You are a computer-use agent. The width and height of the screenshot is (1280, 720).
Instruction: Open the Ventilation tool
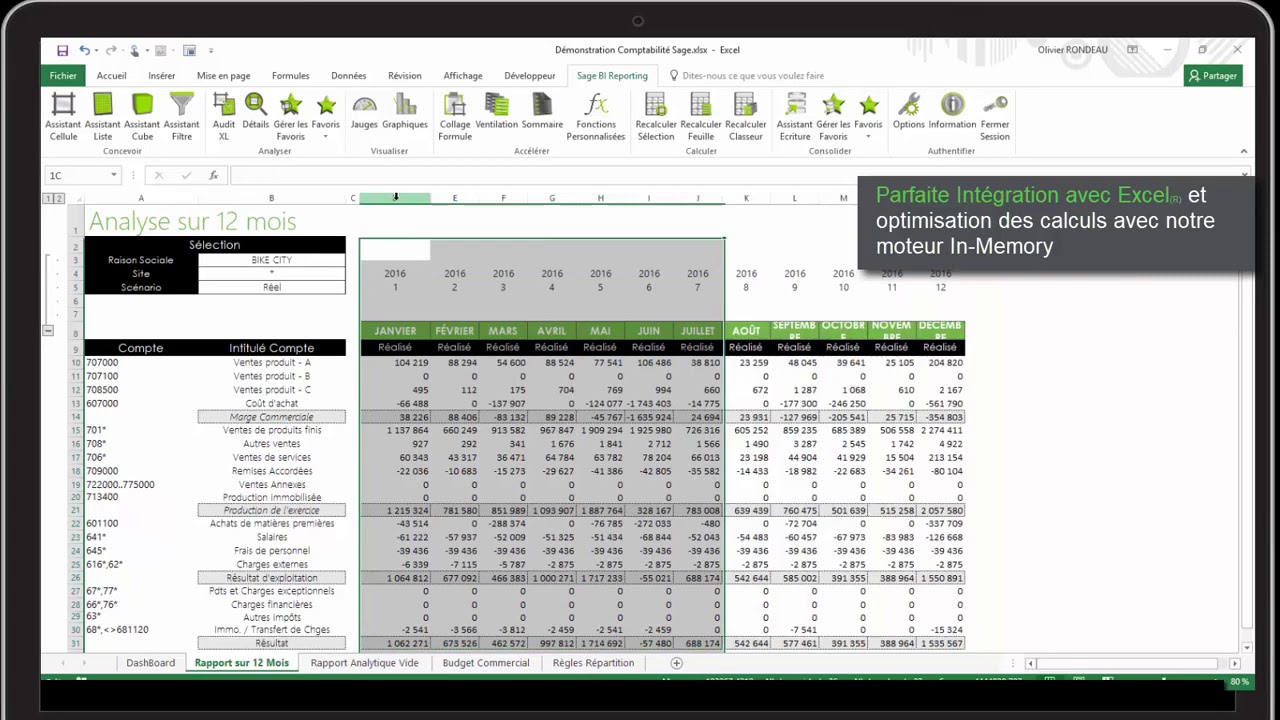(x=497, y=111)
